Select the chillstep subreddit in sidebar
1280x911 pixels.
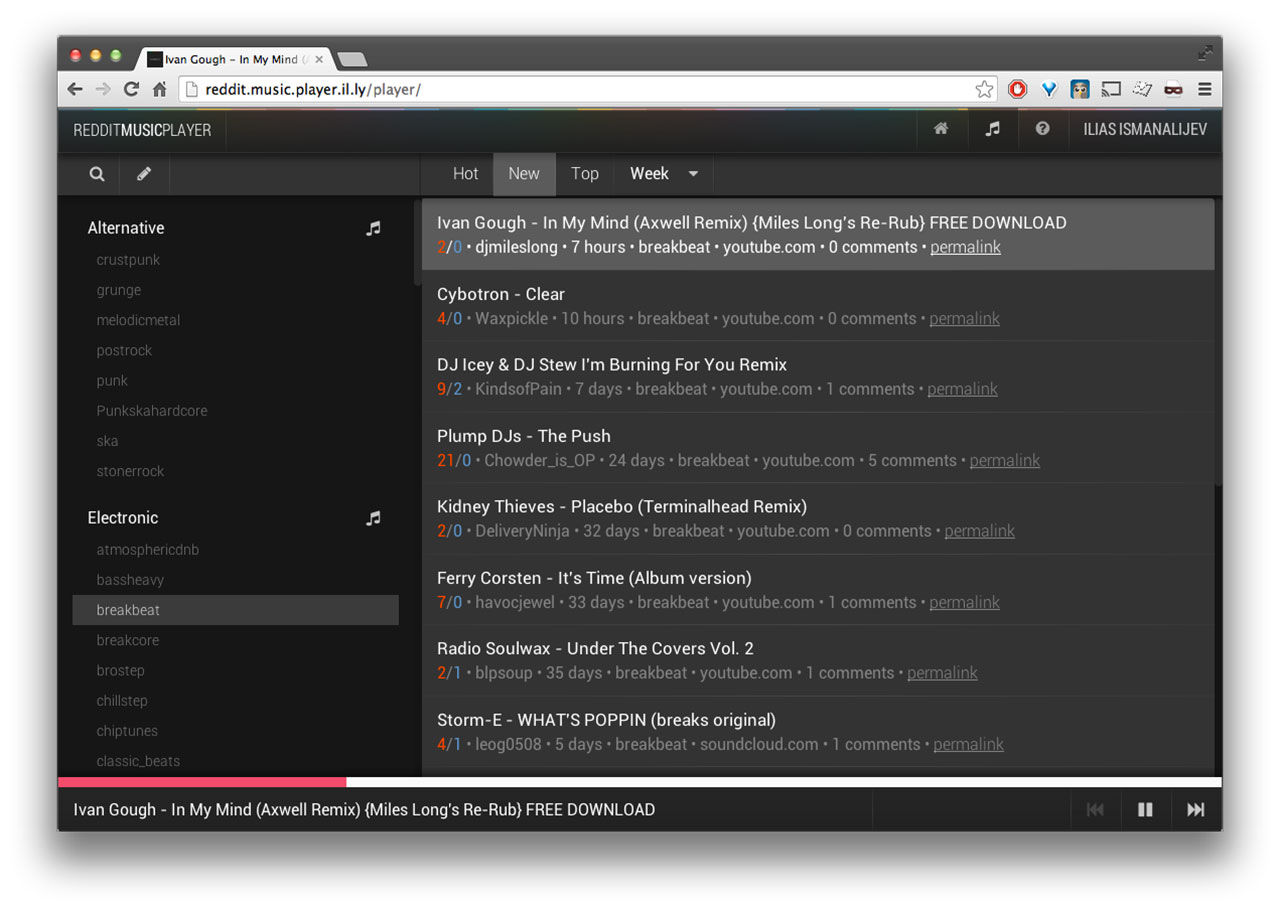(x=122, y=701)
